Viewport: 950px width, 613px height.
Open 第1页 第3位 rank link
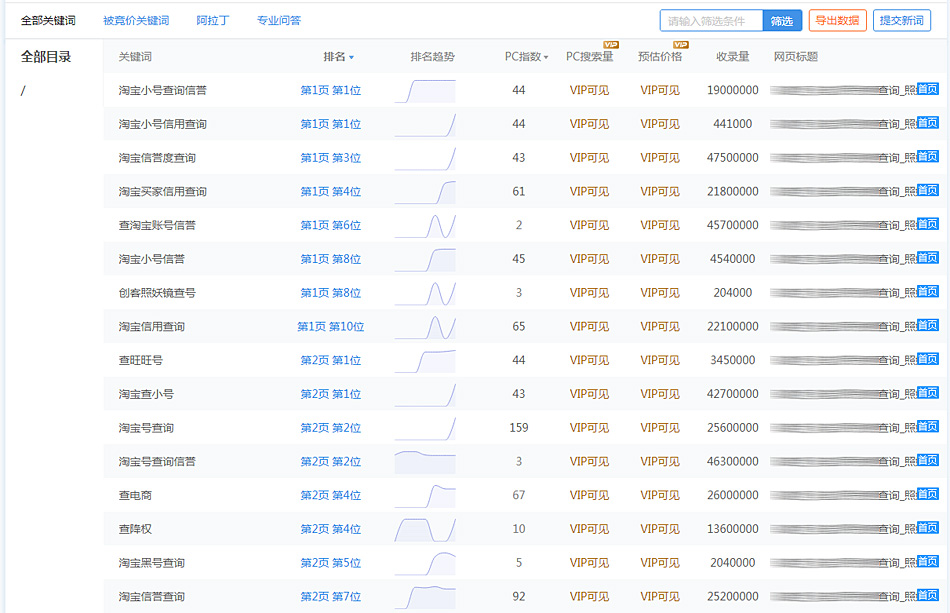[x=331, y=158]
